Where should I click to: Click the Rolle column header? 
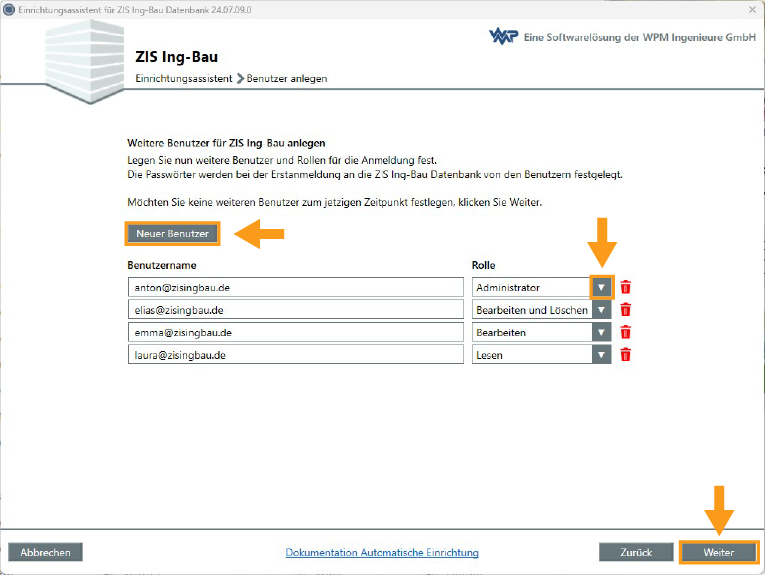(483, 265)
